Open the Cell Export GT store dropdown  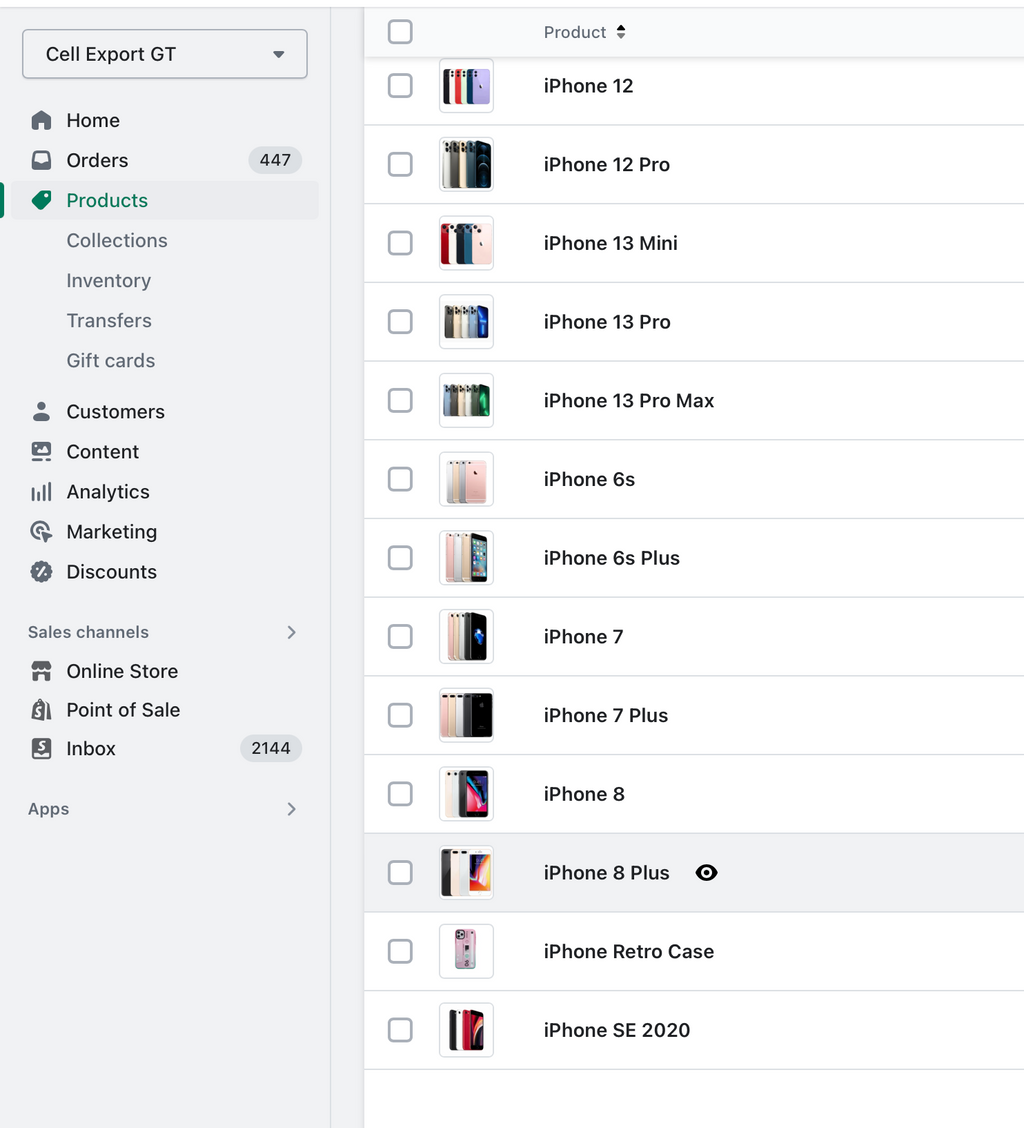(x=165, y=54)
